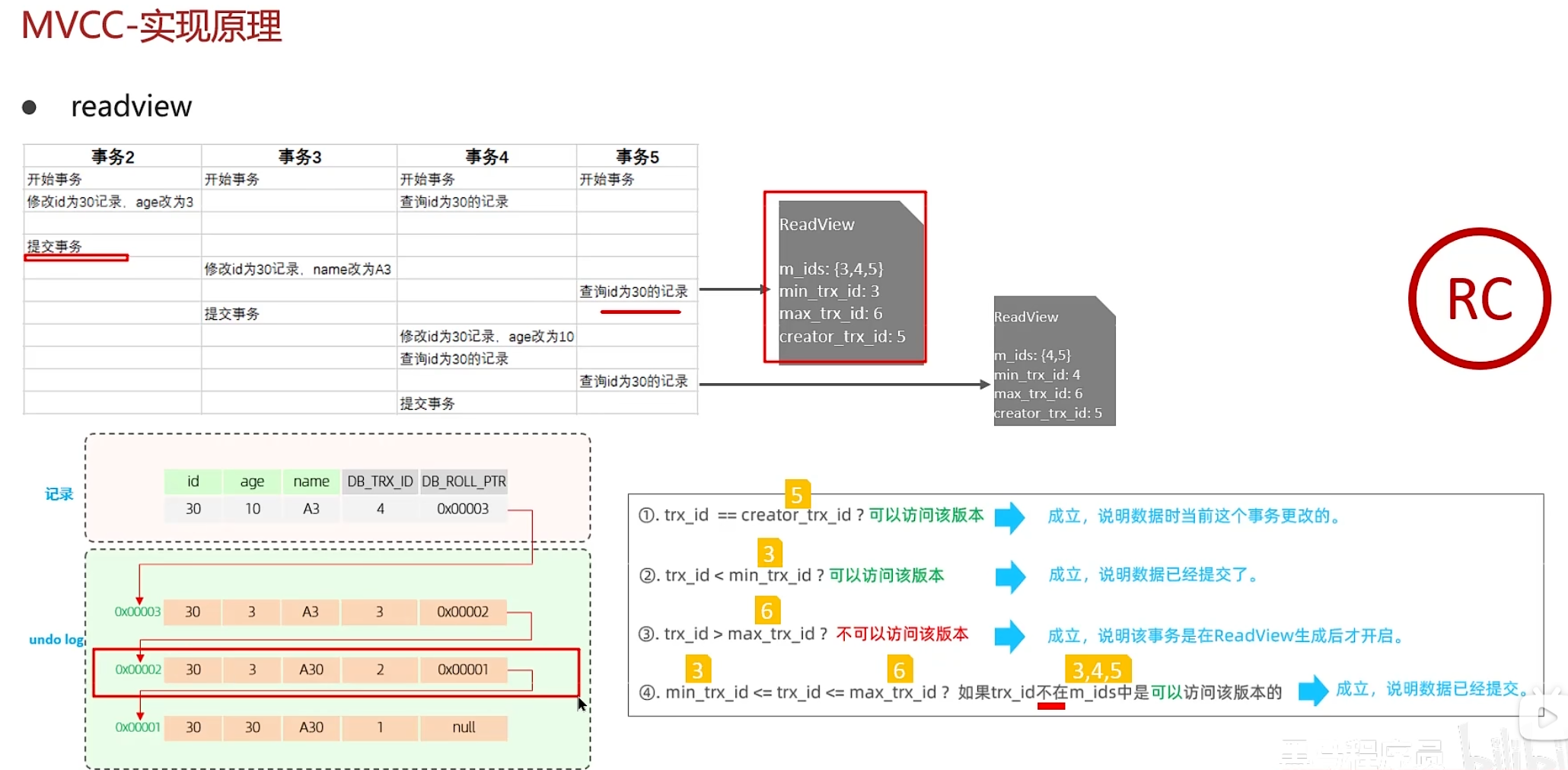
Task: Click the 0x00002 pointer cell in row 0x00003
Action: click(463, 612)
